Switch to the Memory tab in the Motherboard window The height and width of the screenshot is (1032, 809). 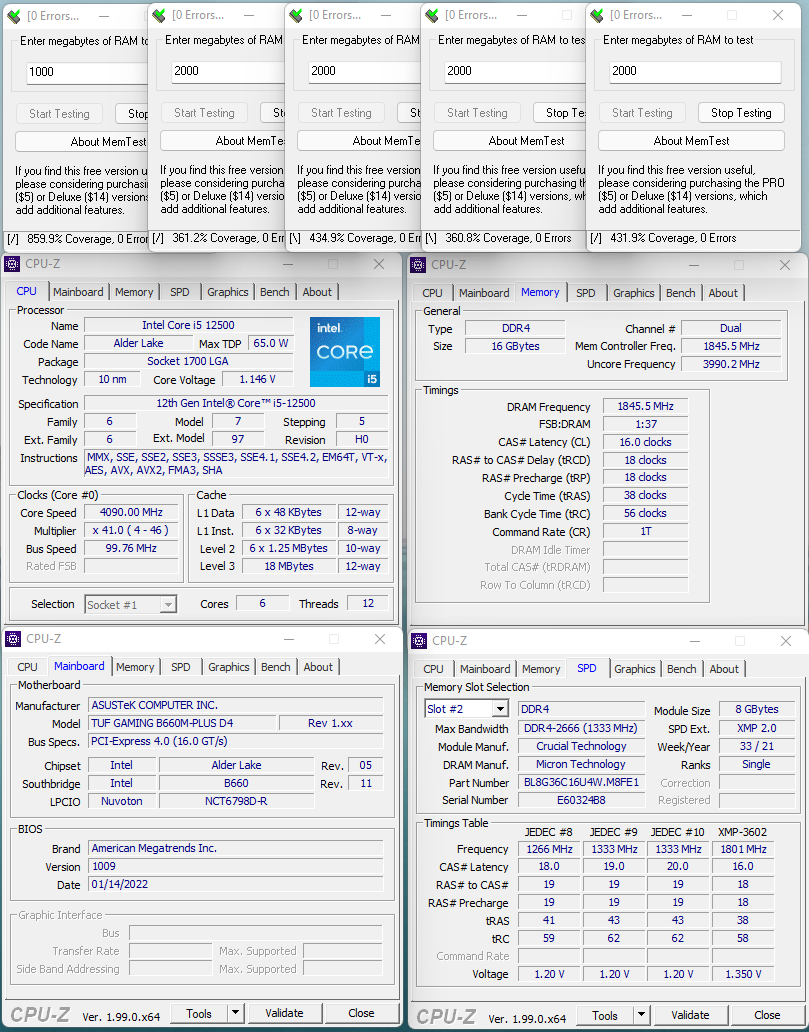click(x=135, y=667)
